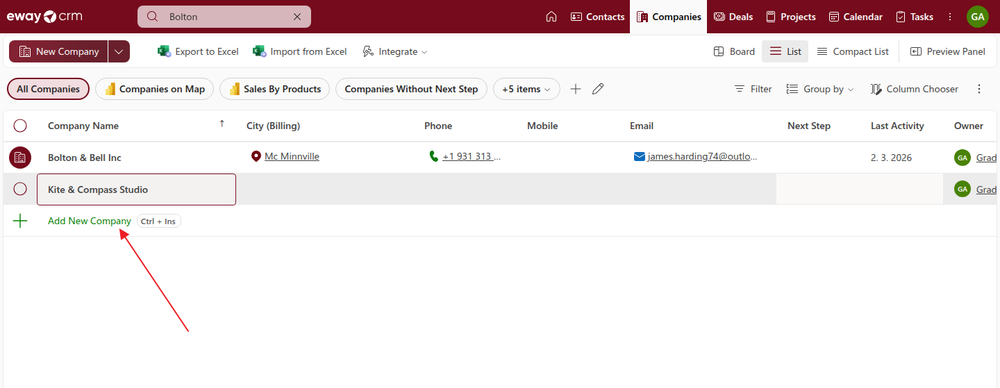1000x388 pixels.
Task: Open the Deals tab
Action: [x=733, y=17]
